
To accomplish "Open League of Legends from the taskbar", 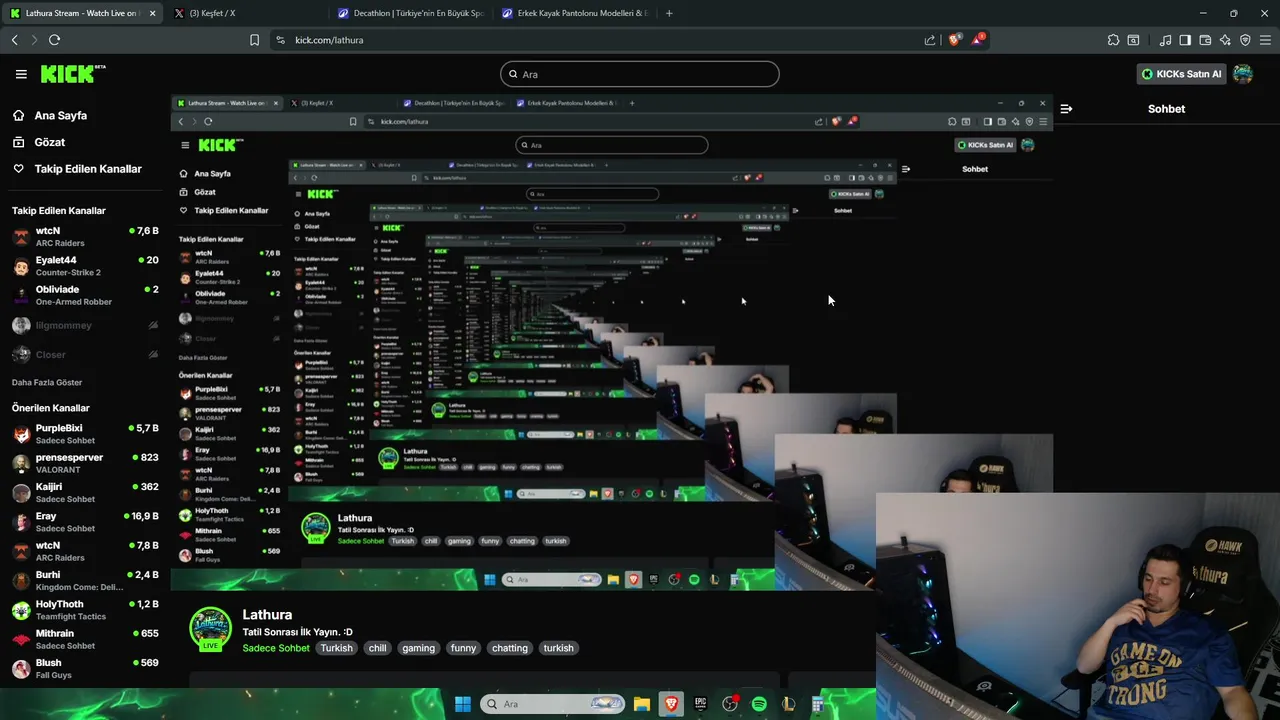I will click(788, 704).
